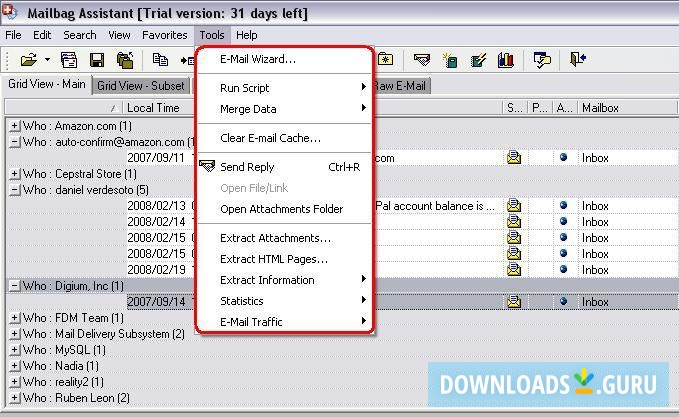The image size is (679, 417).
Task: Select Open Attachments Folder menu entry
Action: 285,209
